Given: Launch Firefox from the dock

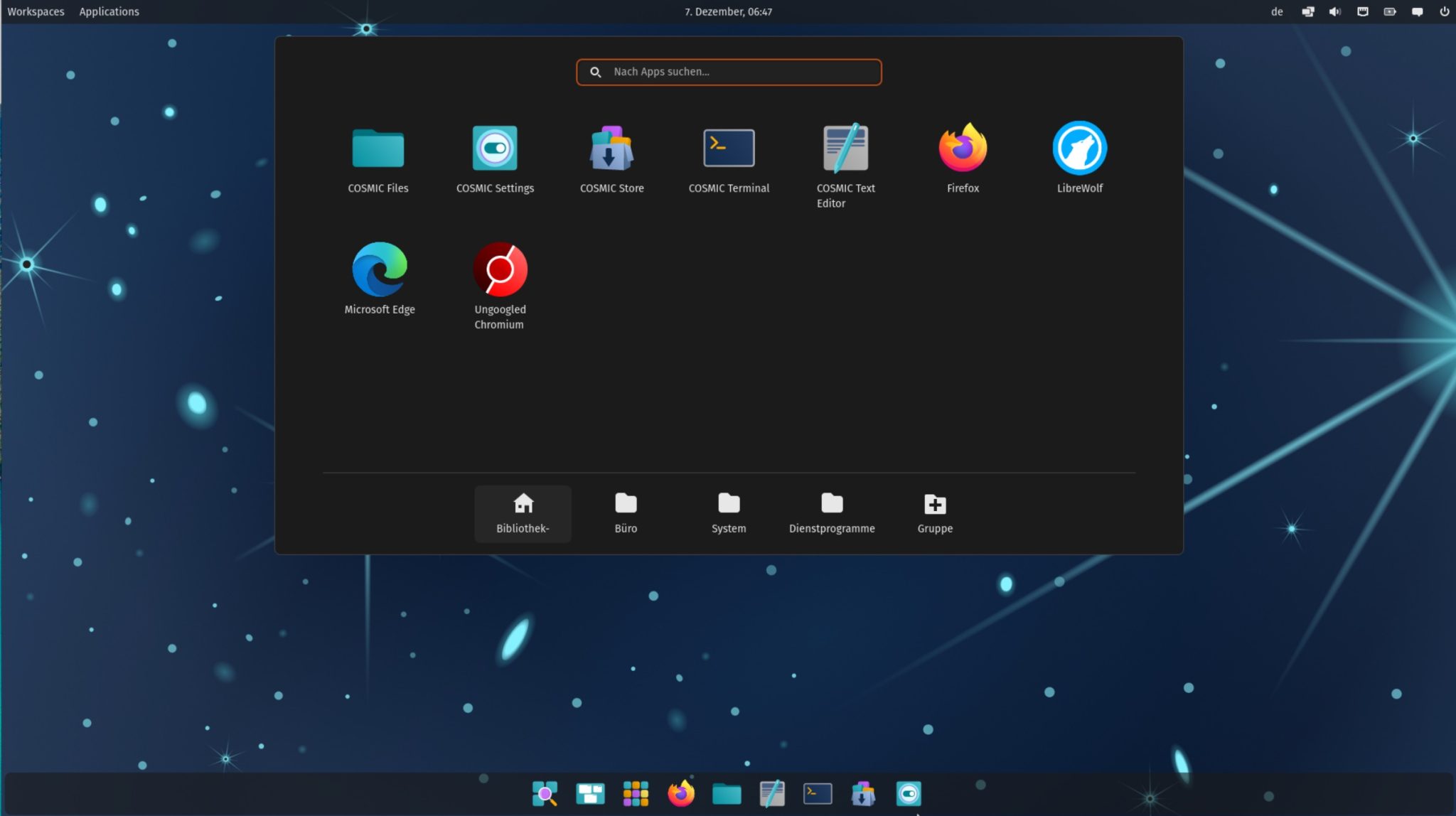Looking at the screenshot, I should [681, 793].
